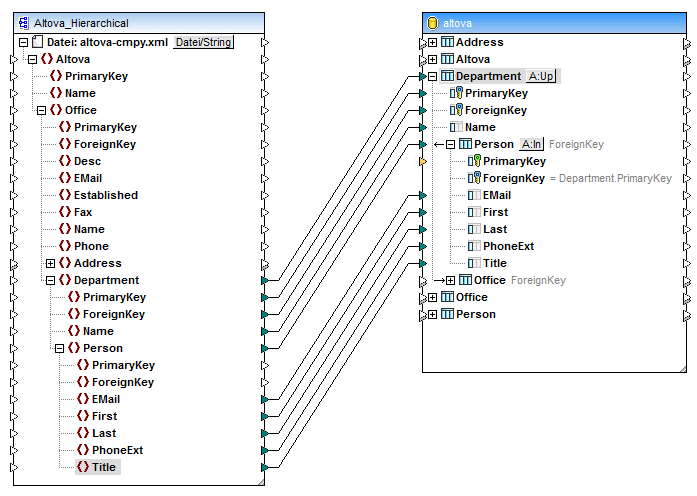
Task: Select the Desc element under Office
Action: (87, 161)
